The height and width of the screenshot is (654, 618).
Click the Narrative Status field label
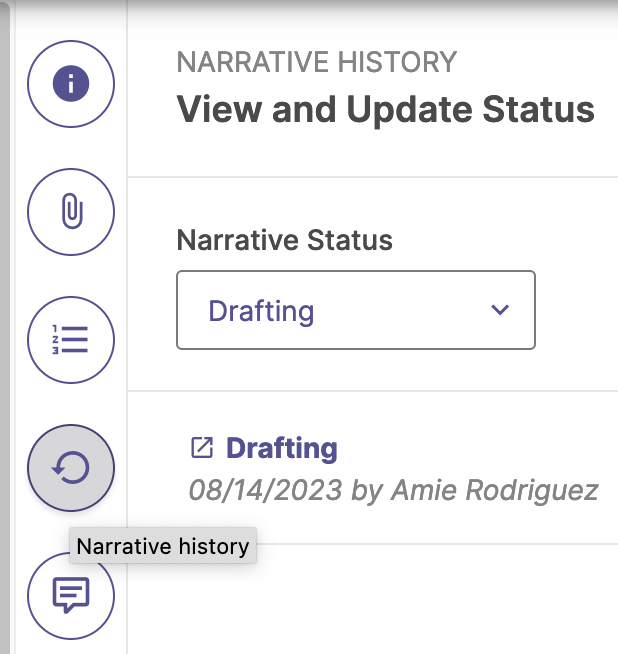285,240
